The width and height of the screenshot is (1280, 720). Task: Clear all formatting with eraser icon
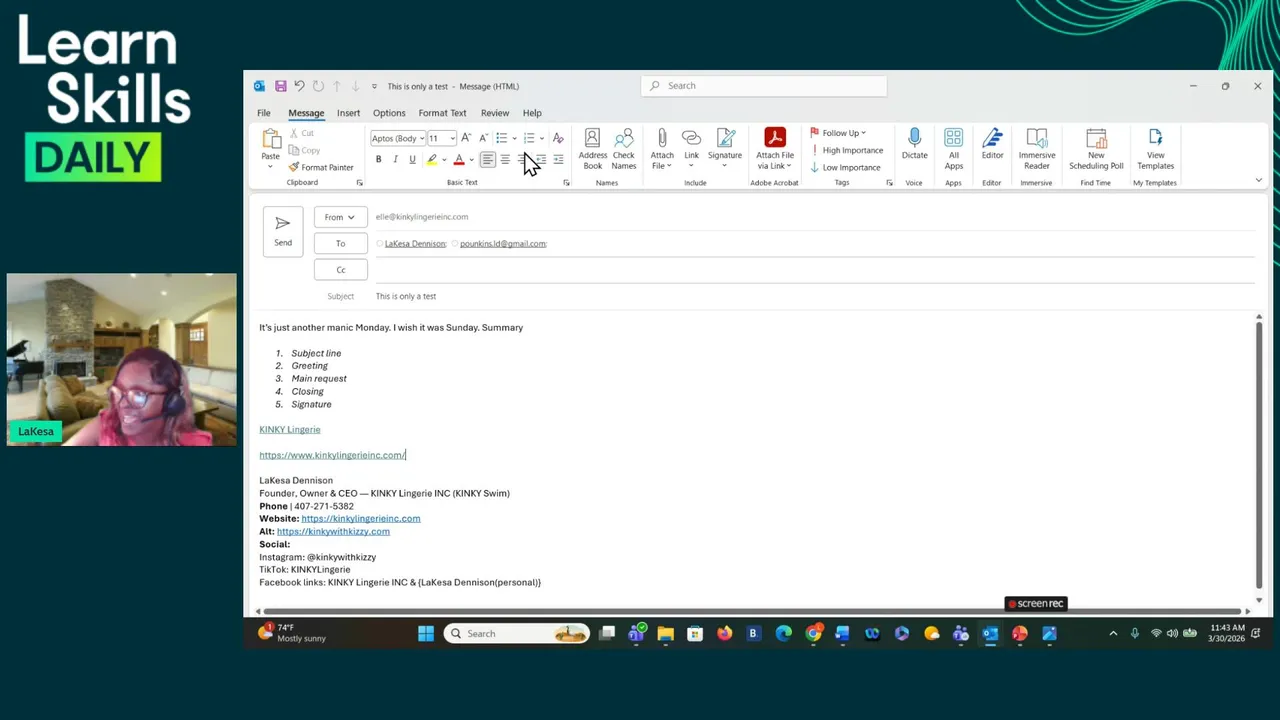(x=558, y=138)
